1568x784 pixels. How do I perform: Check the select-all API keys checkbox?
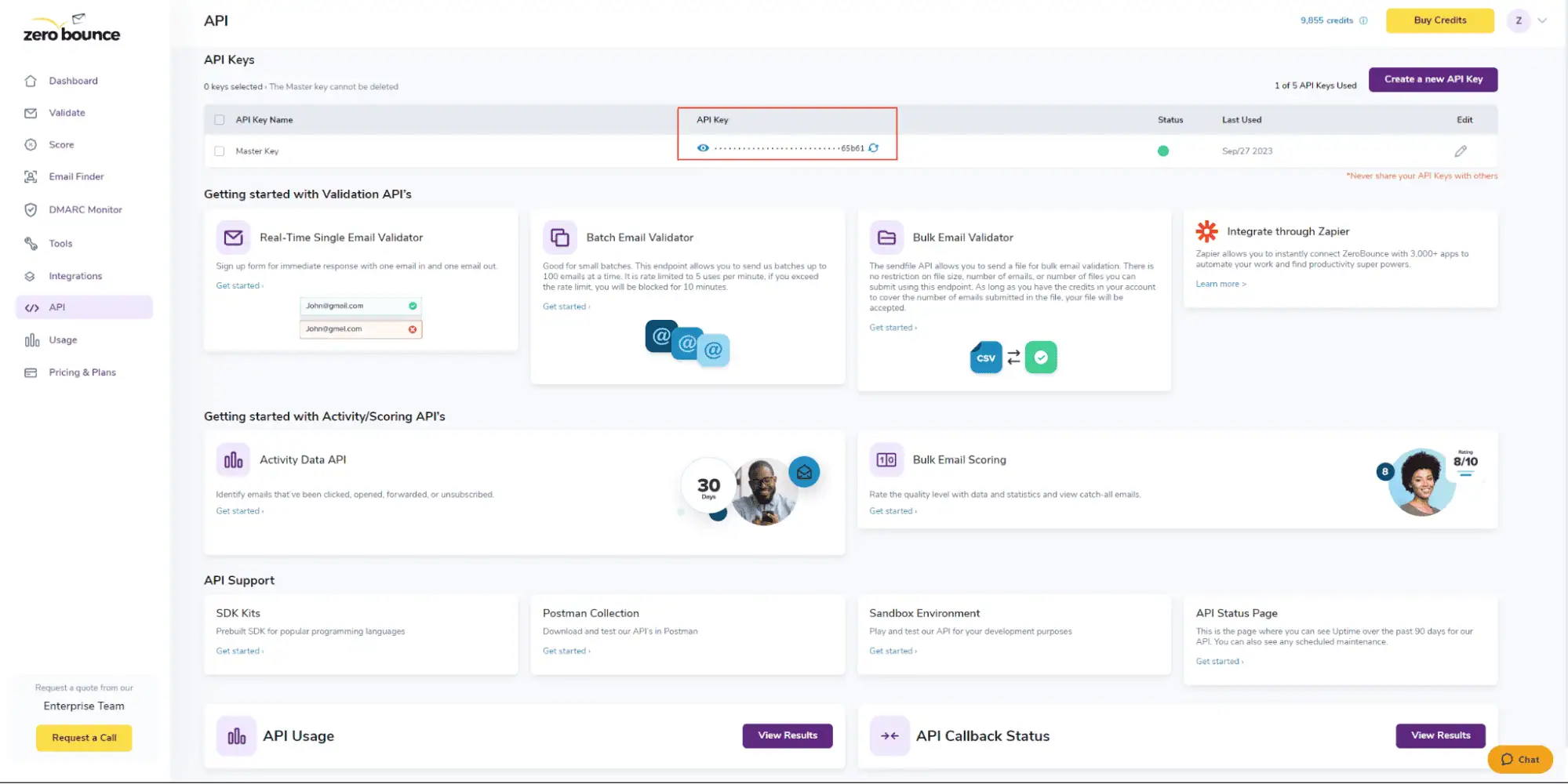click(x=220, y=119)
